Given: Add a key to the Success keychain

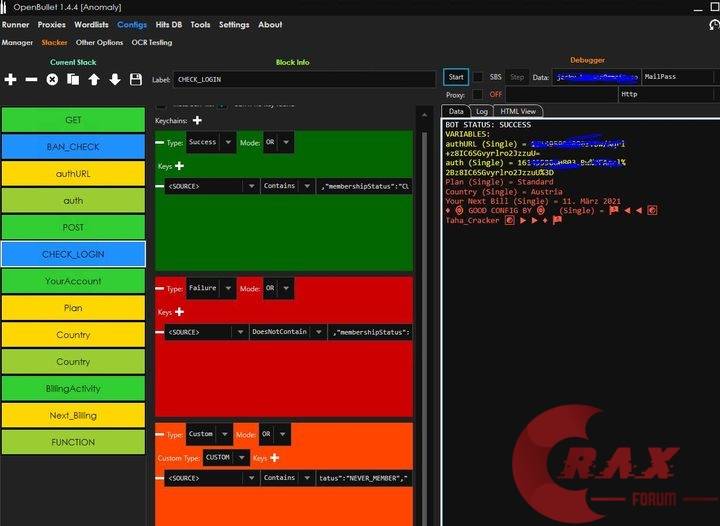Looking at the screenshot, I should pos(180,166).
